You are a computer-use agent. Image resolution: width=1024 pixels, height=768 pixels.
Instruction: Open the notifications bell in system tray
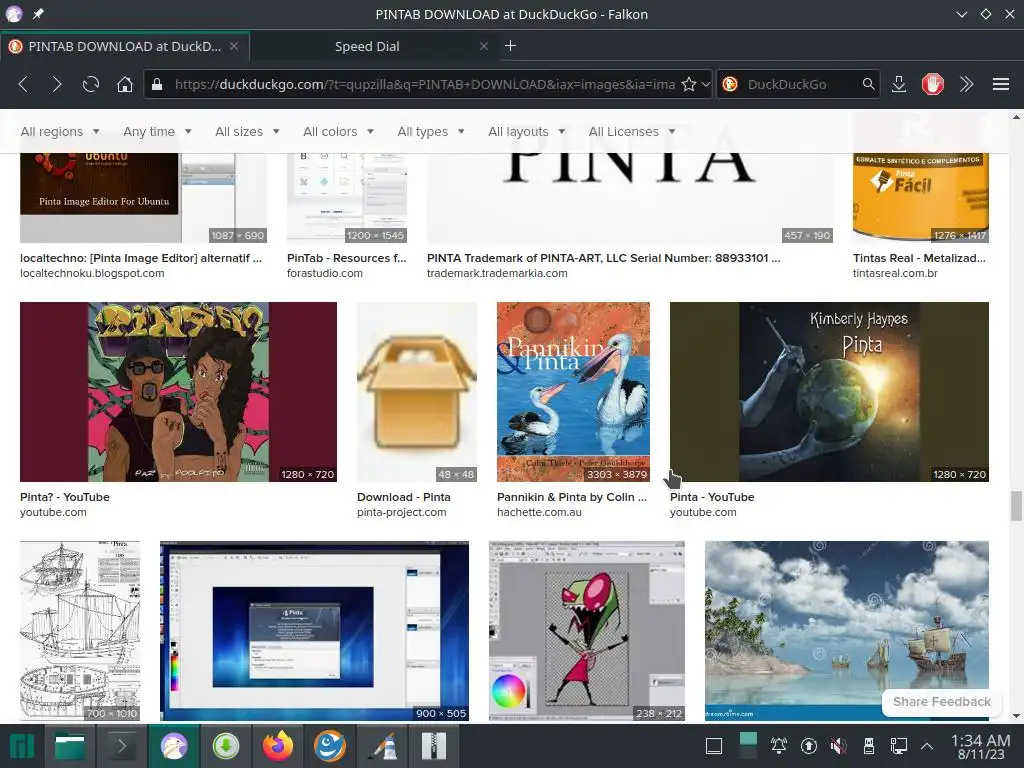click(x=778, y=745)
